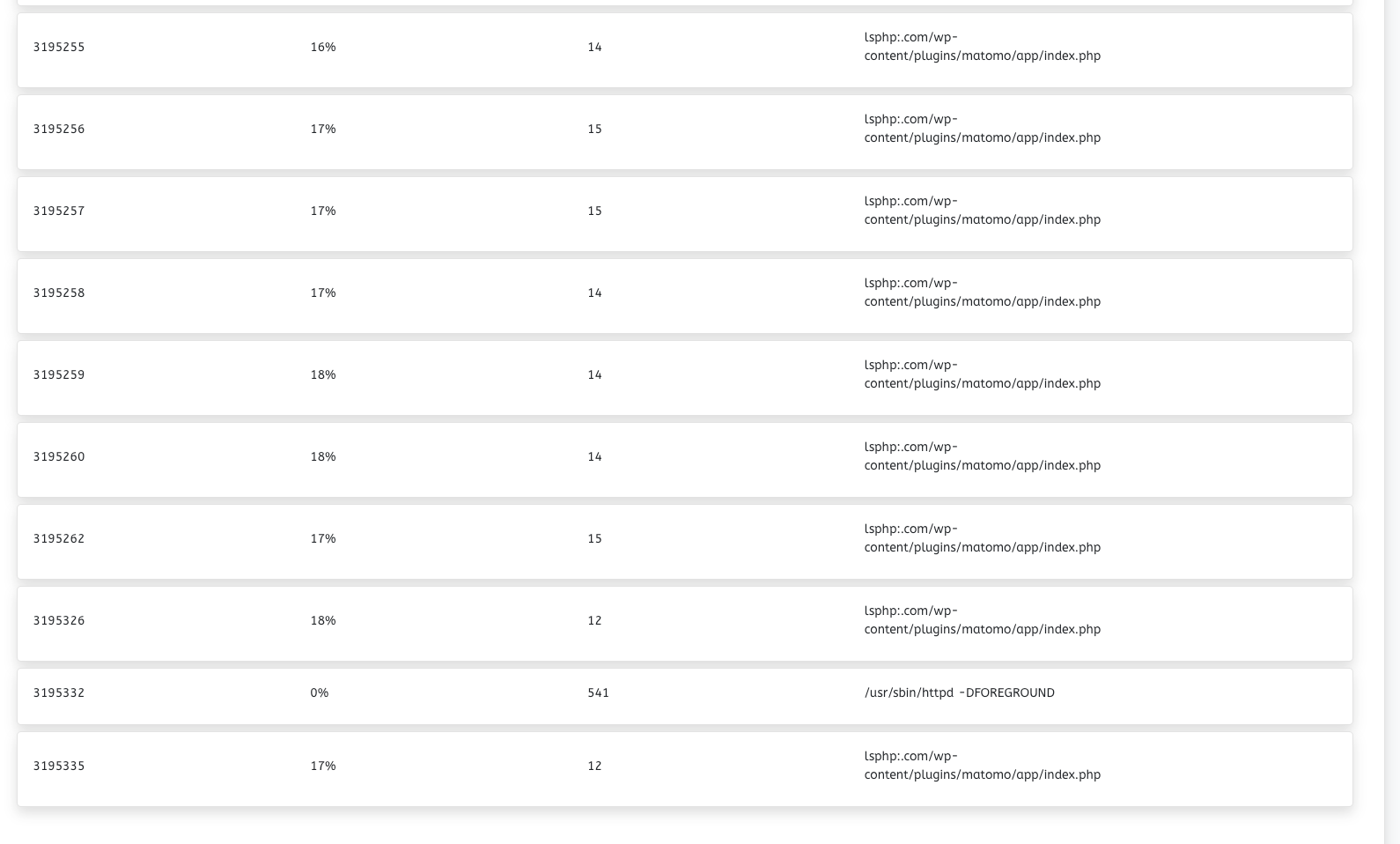Click the 541 value in httpd row

coord(598,693)
